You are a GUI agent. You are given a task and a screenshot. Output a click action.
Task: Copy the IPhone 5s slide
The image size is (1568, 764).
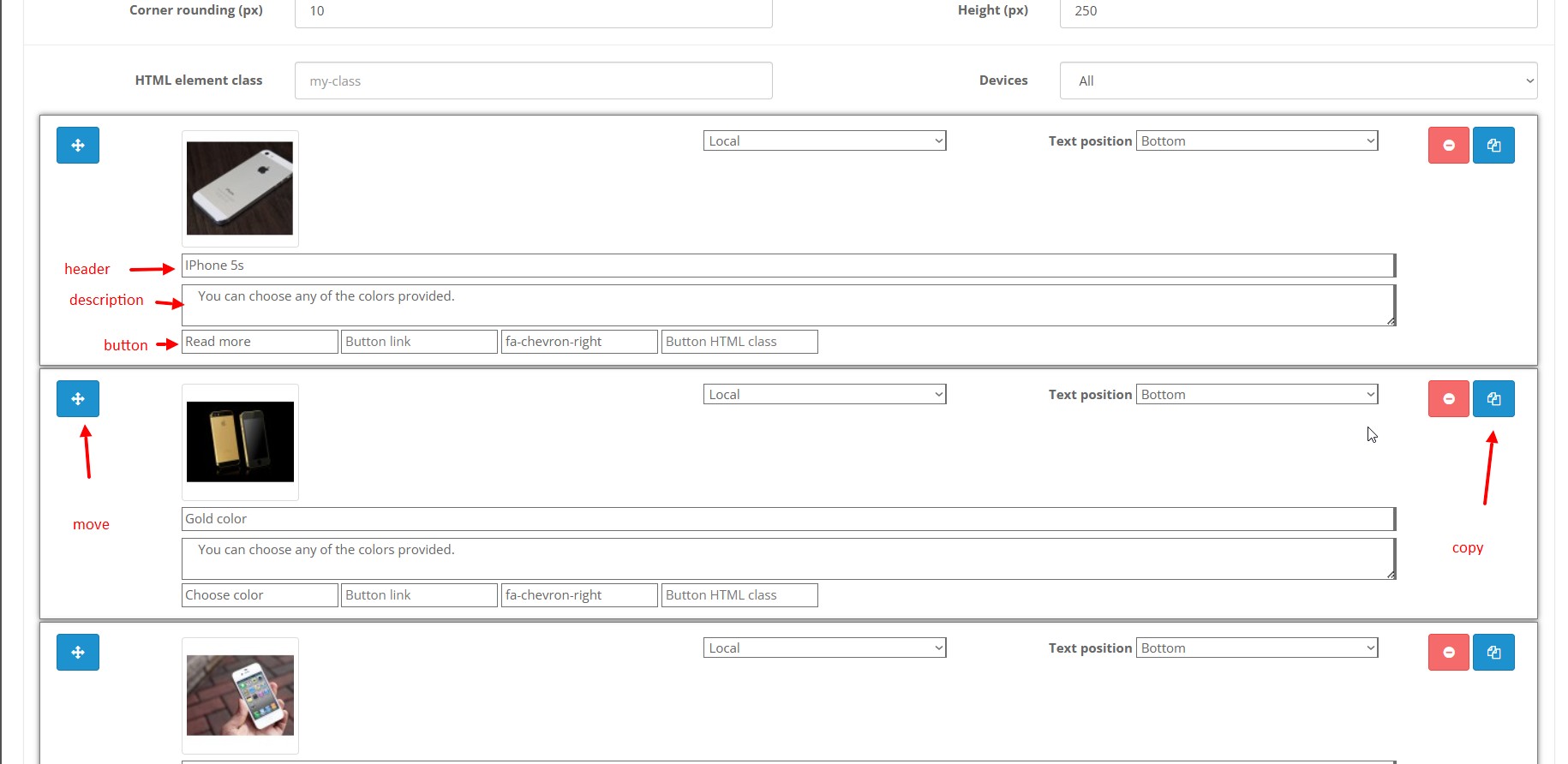tap(1493, 146)
